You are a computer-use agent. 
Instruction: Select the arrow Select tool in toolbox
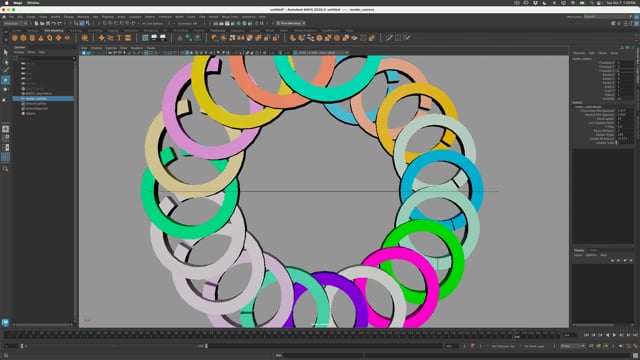point(5,53)
